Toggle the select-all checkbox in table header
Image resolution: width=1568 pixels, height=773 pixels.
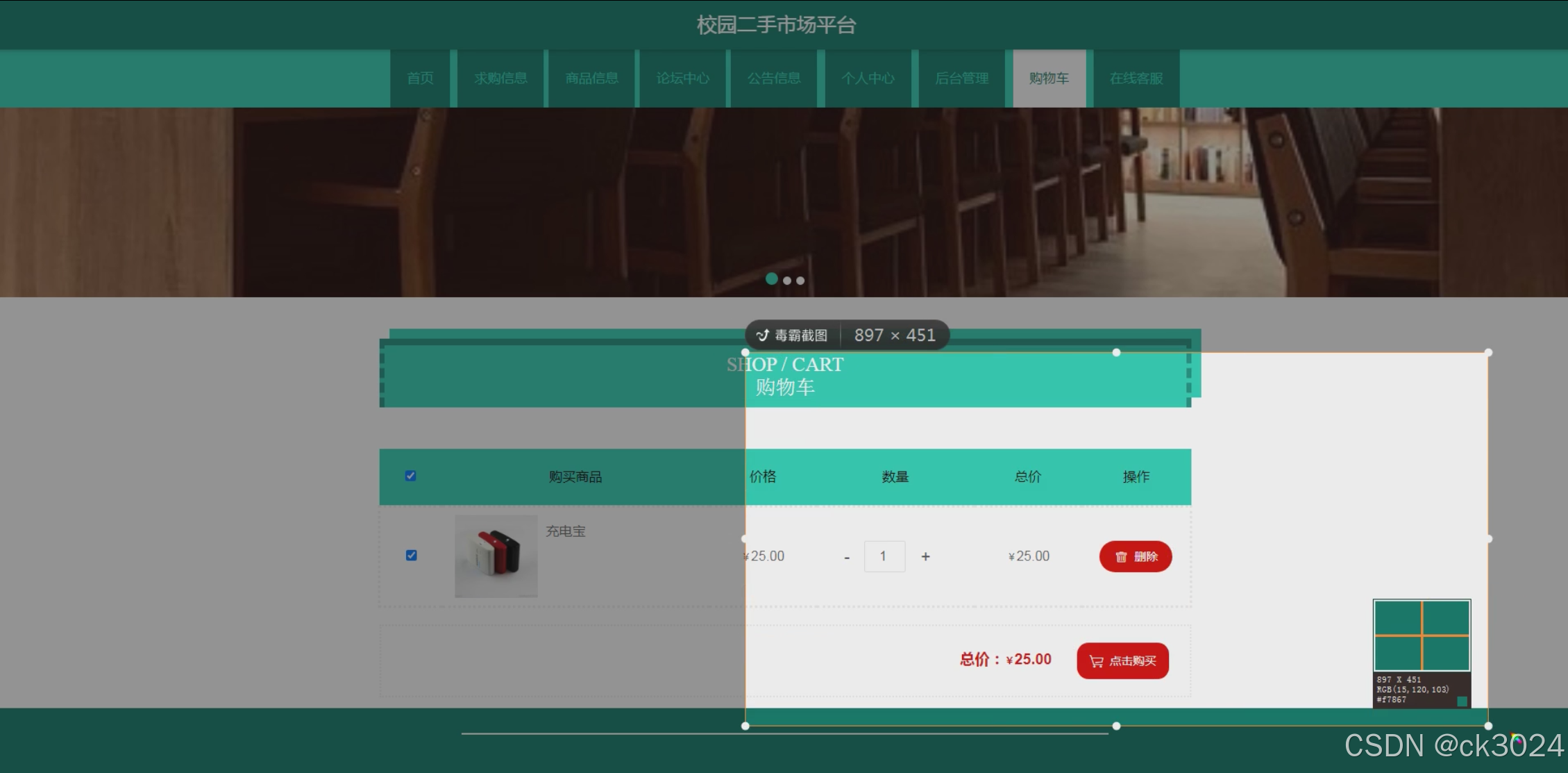coord(410,476)
